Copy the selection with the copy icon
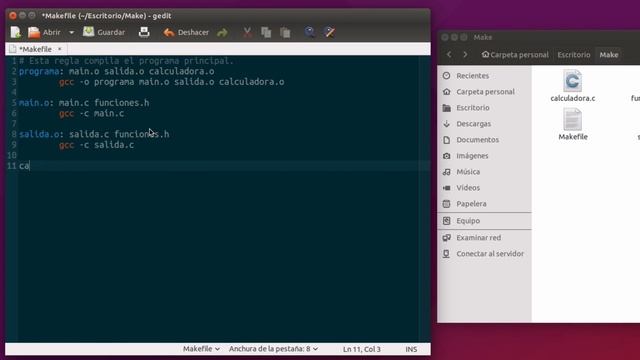 point(266,32)
